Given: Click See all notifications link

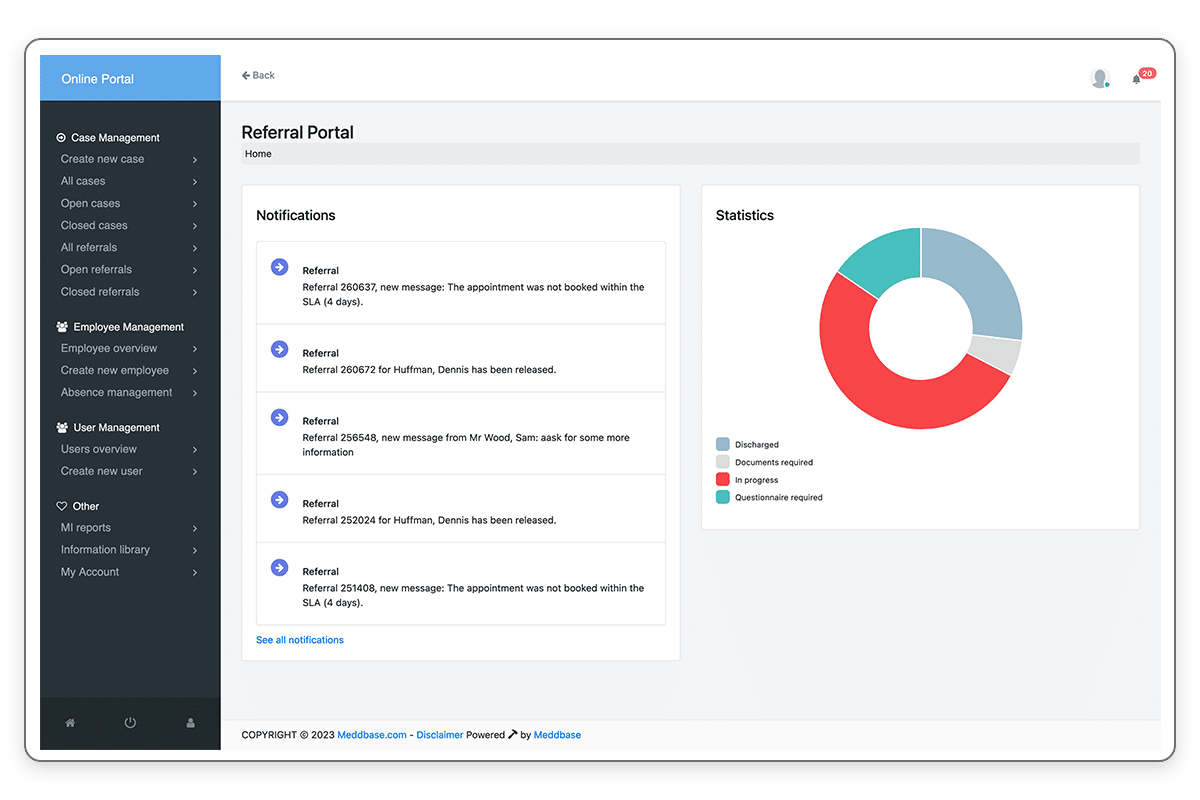Looking at the screenshot, I should point(300,640).
